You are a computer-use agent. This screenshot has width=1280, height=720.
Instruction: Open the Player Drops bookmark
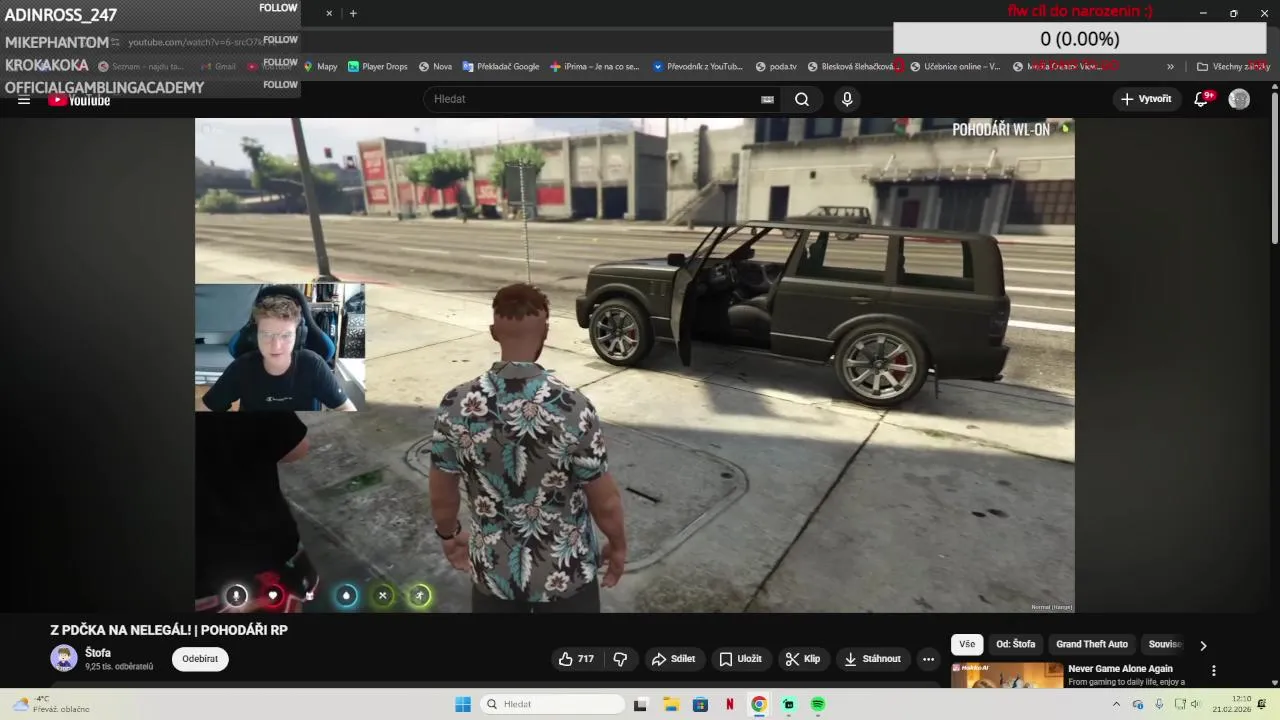[378, 66]
